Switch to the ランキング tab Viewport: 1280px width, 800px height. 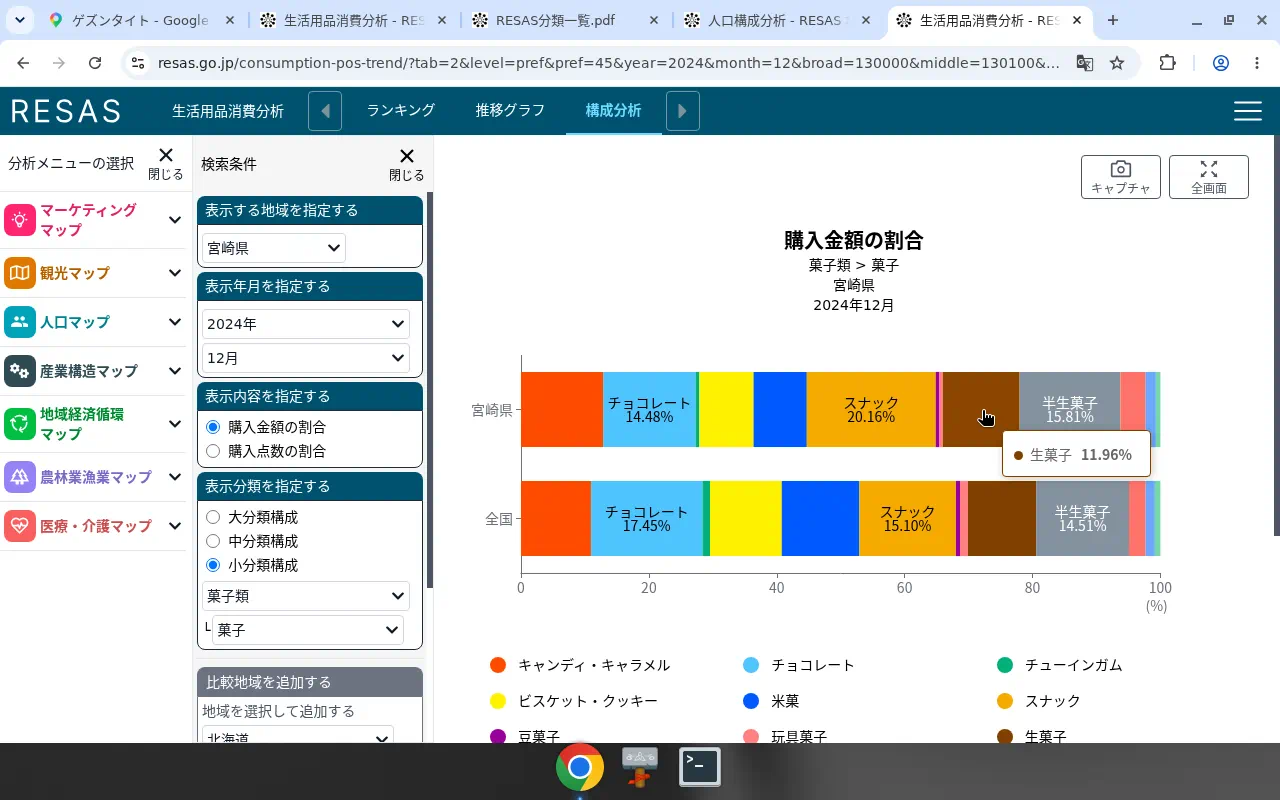(400, 111)
